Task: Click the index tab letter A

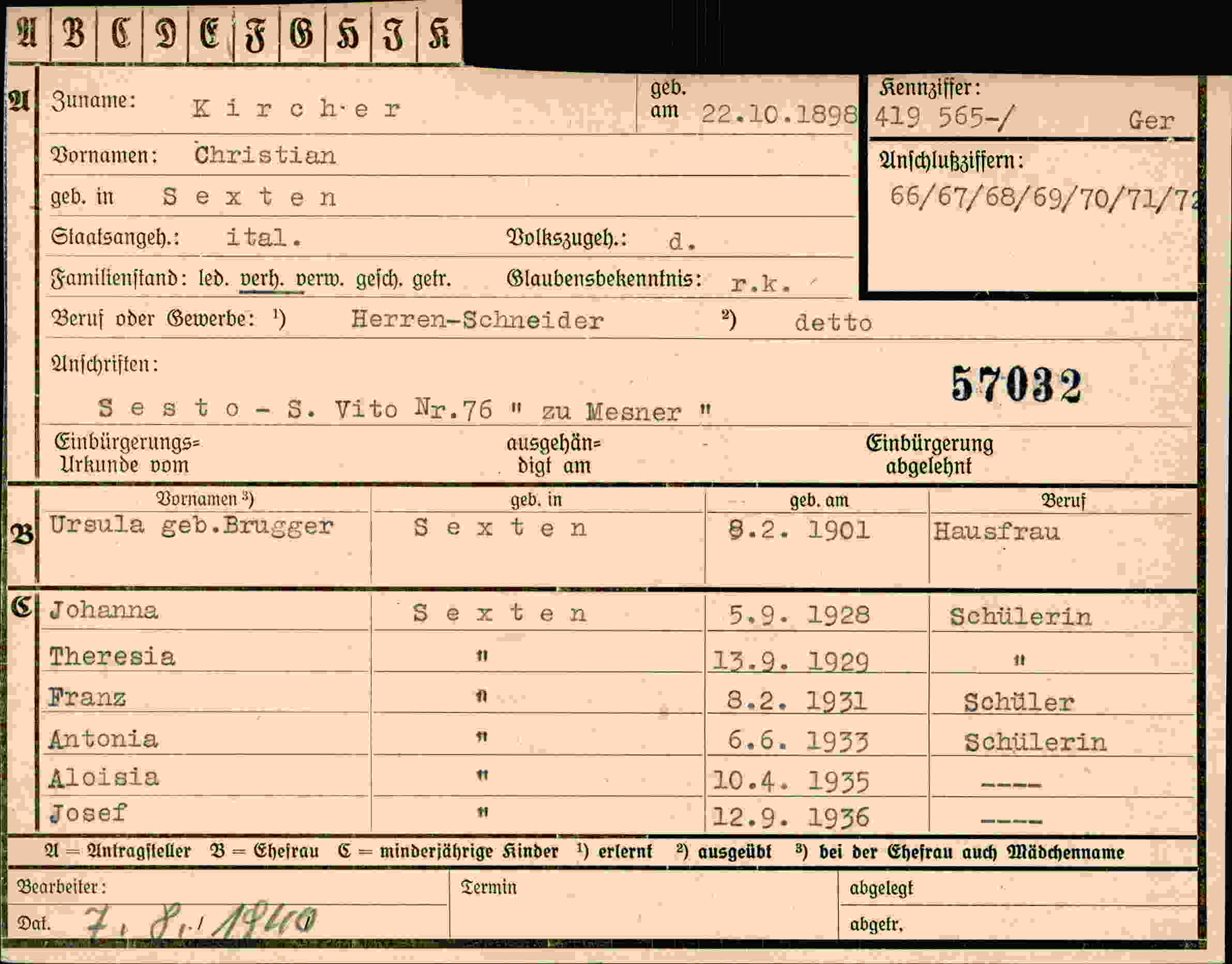Action: (26, 32)
